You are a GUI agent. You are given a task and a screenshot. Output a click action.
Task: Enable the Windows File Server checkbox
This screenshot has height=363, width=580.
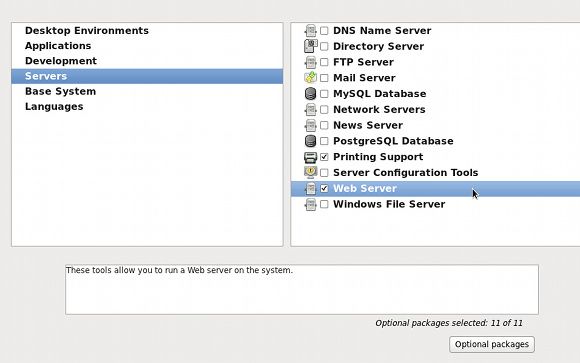(x=324, y=204)
